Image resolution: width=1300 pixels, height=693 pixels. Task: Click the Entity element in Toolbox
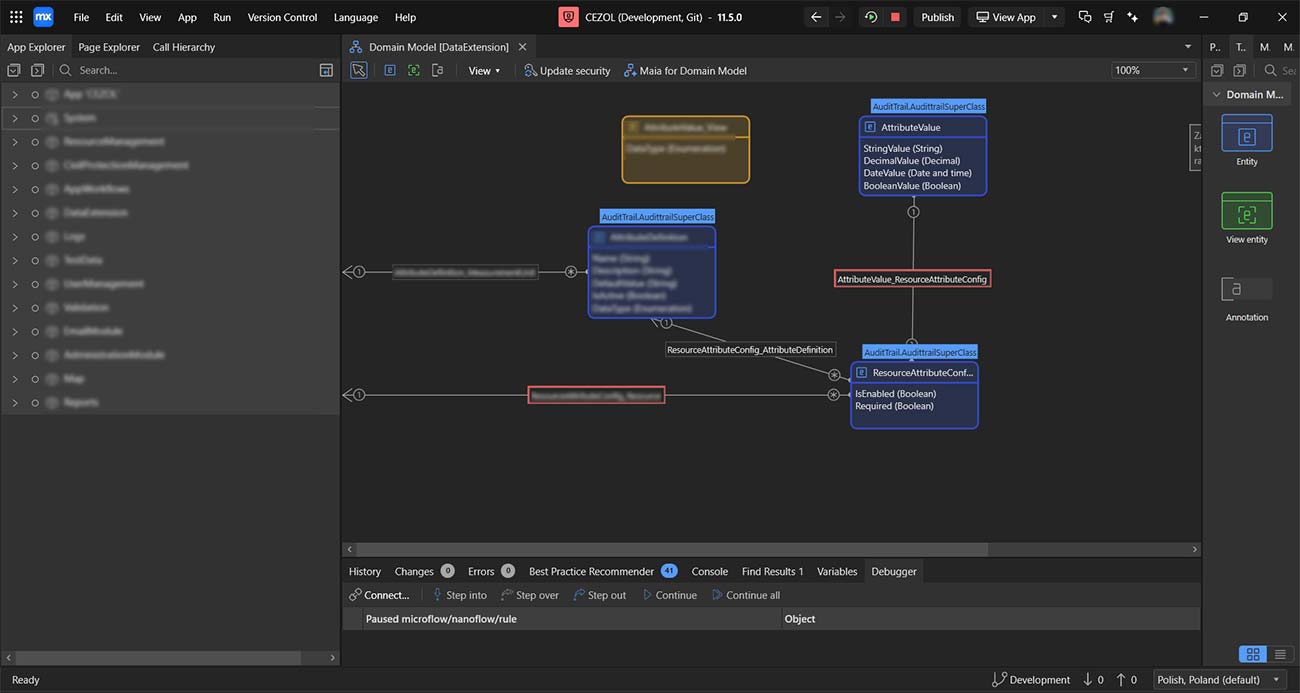(1246, 139)
